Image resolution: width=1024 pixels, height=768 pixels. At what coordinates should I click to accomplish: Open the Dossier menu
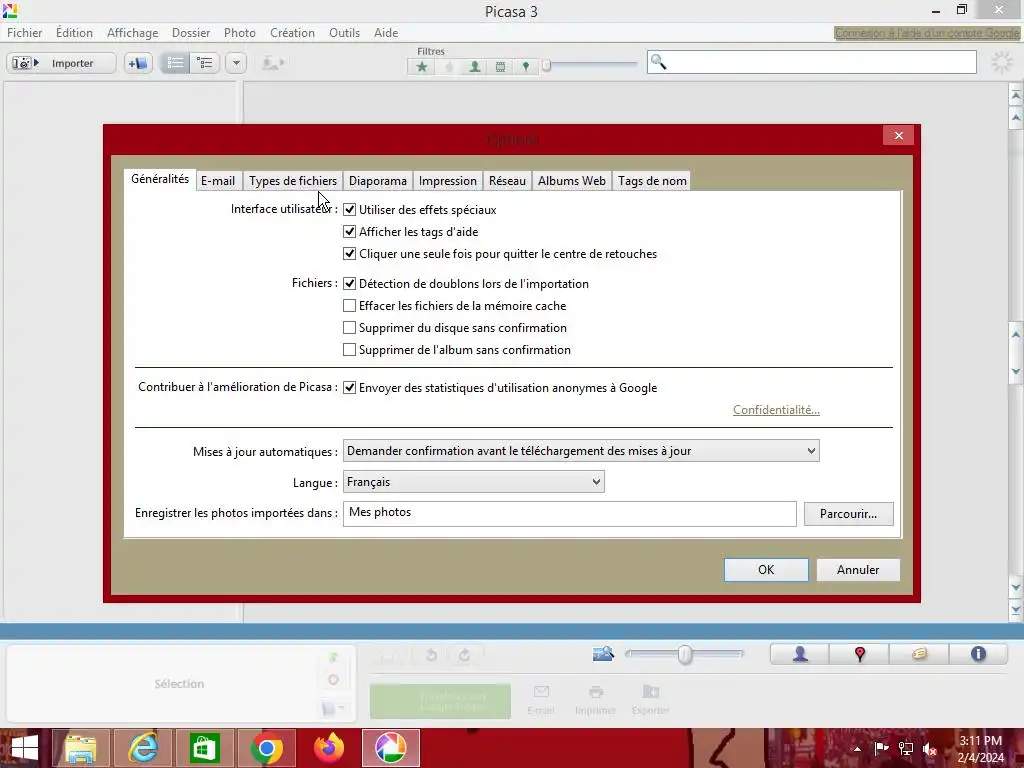click(191, 33)
